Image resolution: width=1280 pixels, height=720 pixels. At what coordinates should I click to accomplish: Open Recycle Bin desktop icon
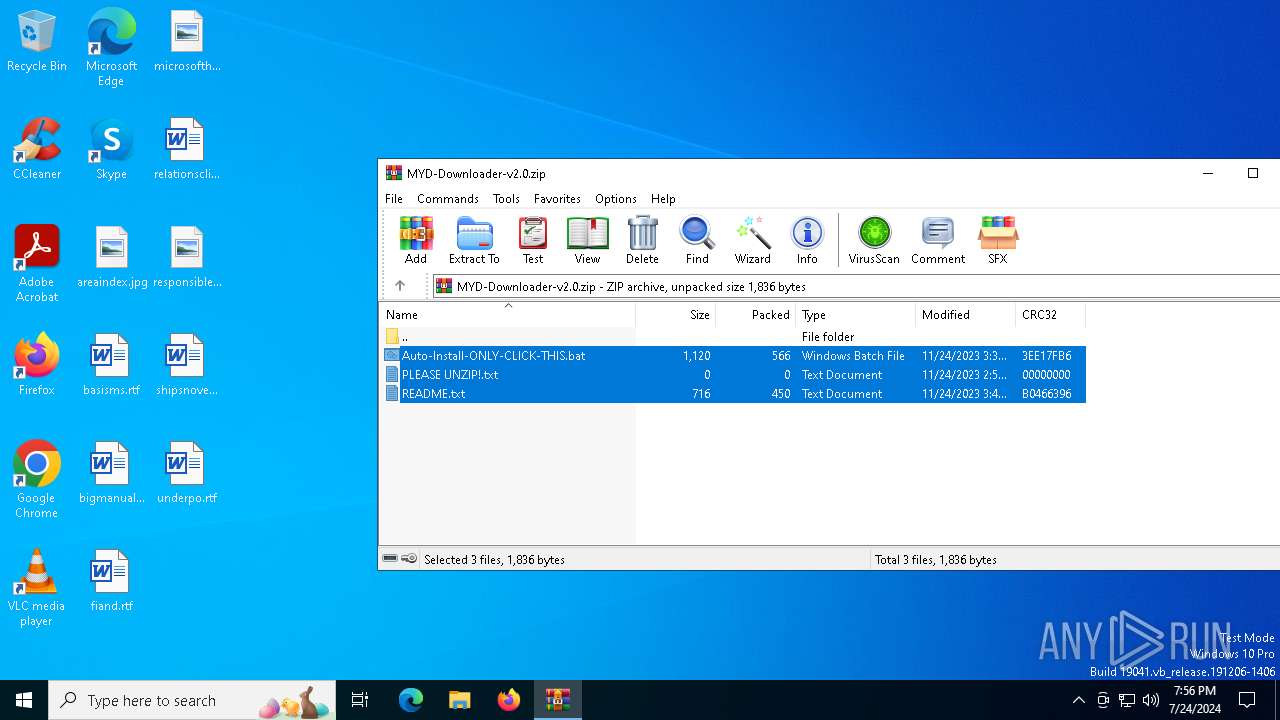coord(37,42)
